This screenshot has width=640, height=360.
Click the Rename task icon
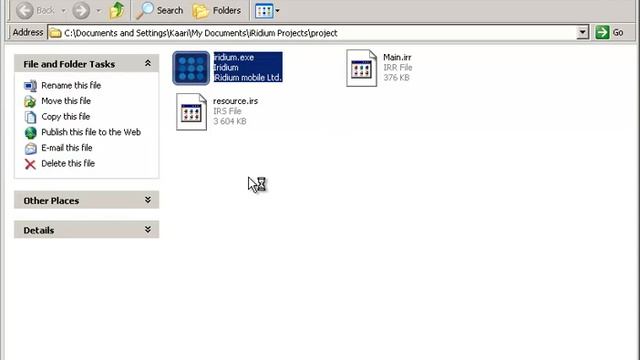30,86
